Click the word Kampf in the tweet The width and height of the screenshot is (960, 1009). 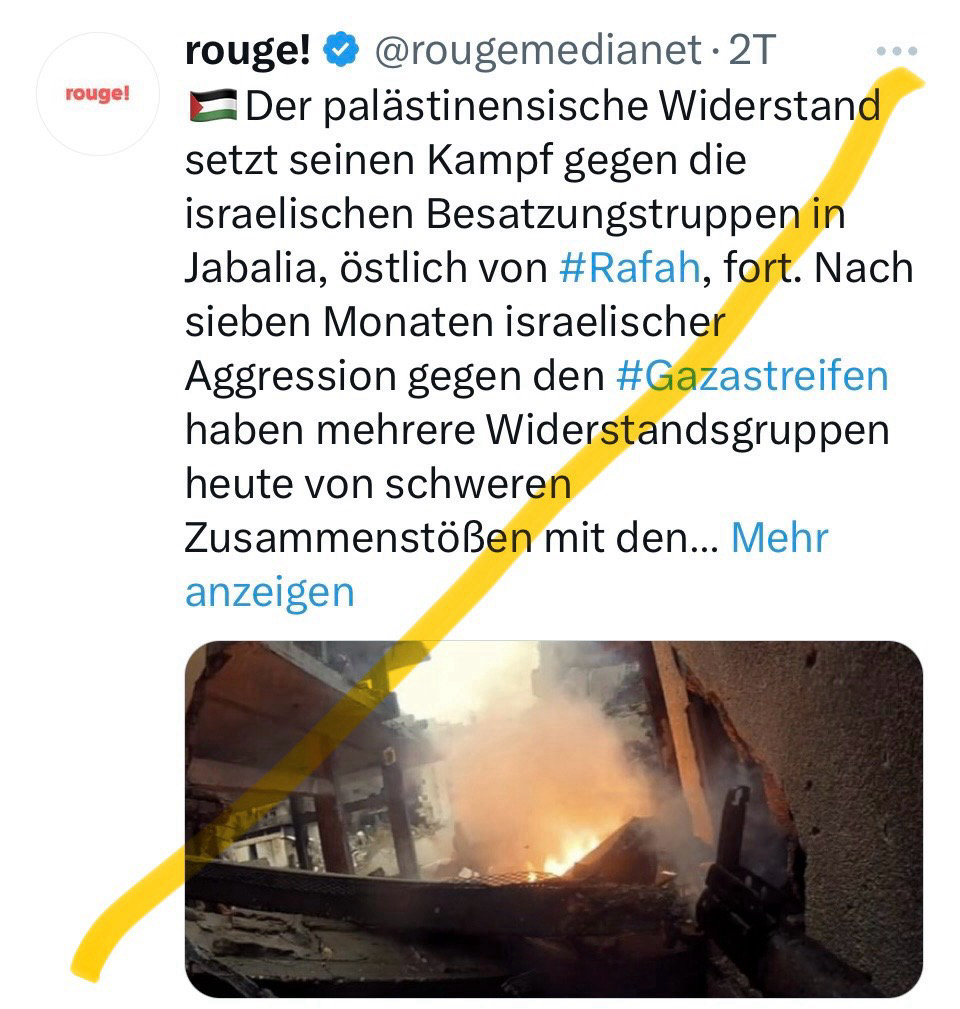[490, 160]
